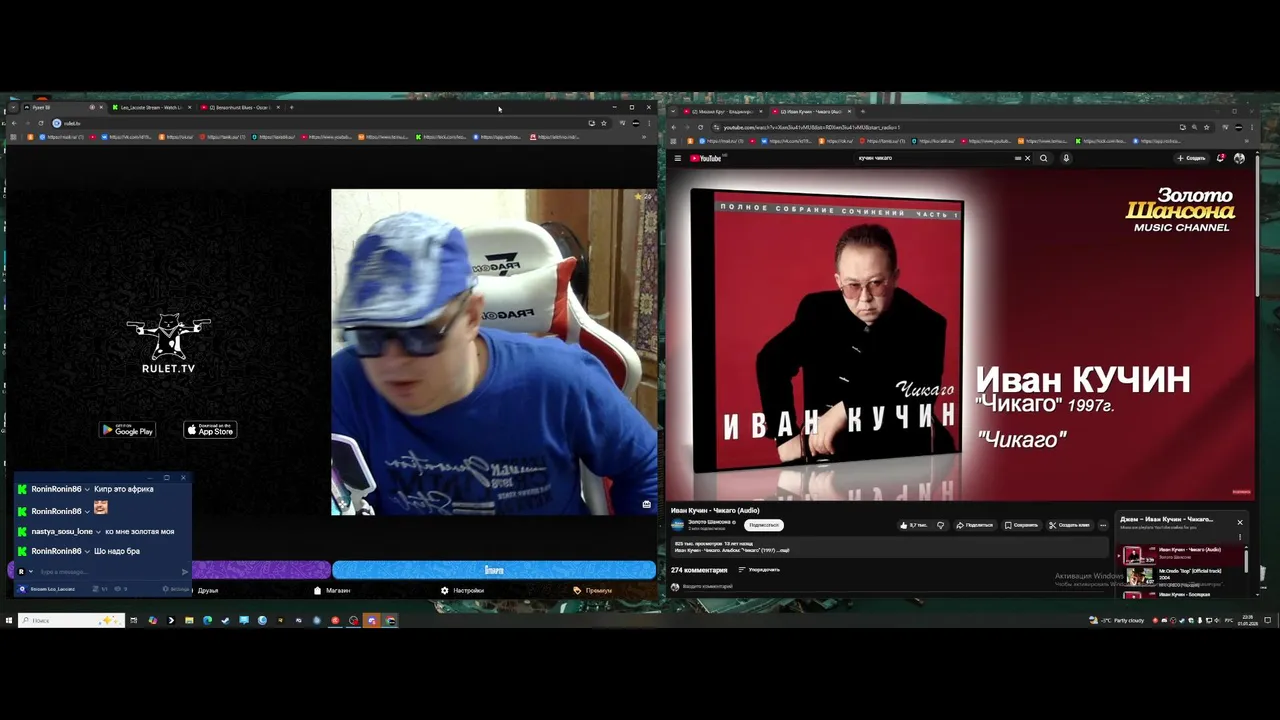Open more actions three-dot menu under video

pyautogui.click(x=1103, y=525)
